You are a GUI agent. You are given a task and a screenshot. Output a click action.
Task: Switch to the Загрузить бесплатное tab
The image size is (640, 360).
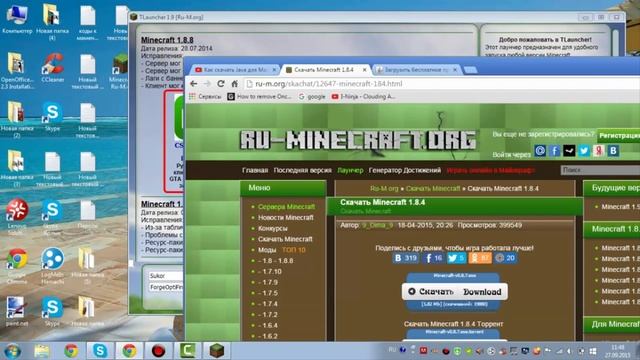tap(416, 70)
